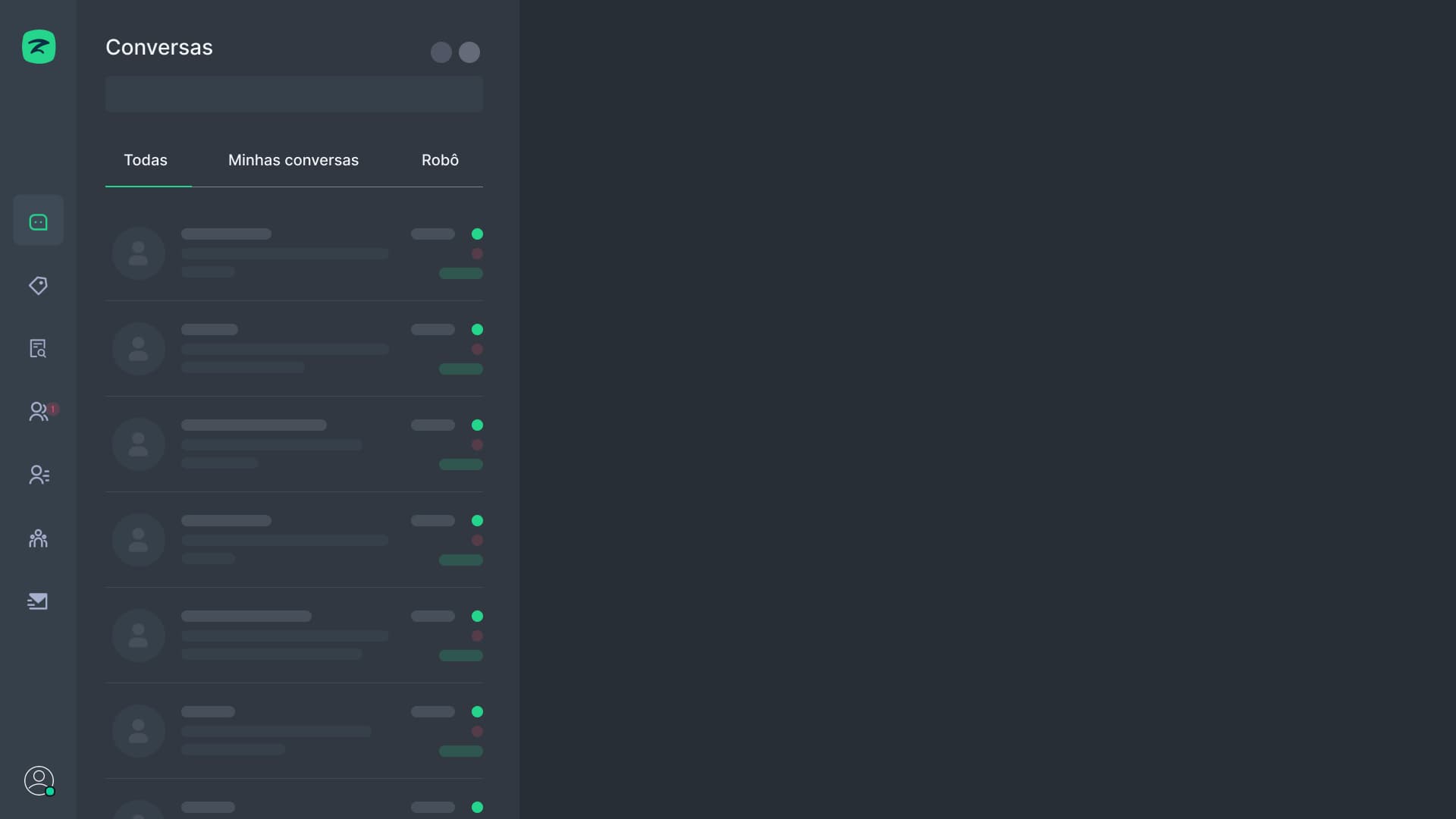Open the send mail icon in sidebar
Viewport: 1456px width, 819px height.
pos(38,601)
